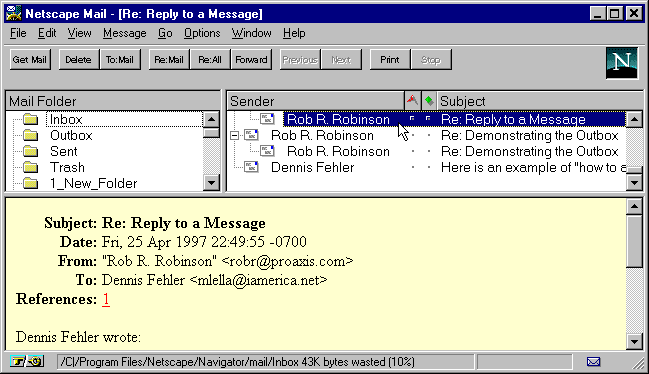Toggle read marker on Dennis Fehler message
The width and height of the screenshot is (649, 374).
(x=429, y=168)
